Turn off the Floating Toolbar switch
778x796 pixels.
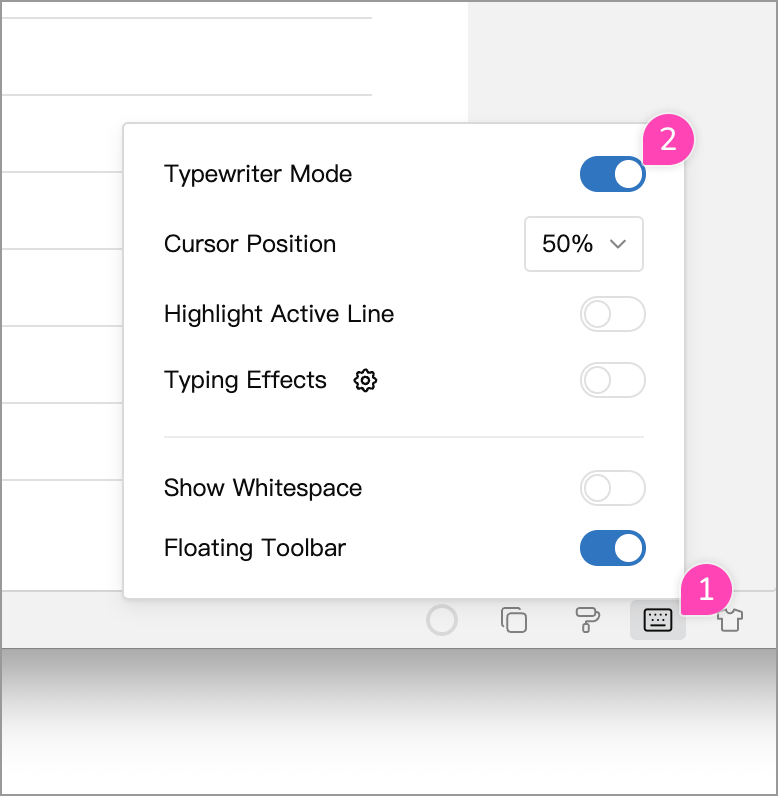(x=613, y=548)
